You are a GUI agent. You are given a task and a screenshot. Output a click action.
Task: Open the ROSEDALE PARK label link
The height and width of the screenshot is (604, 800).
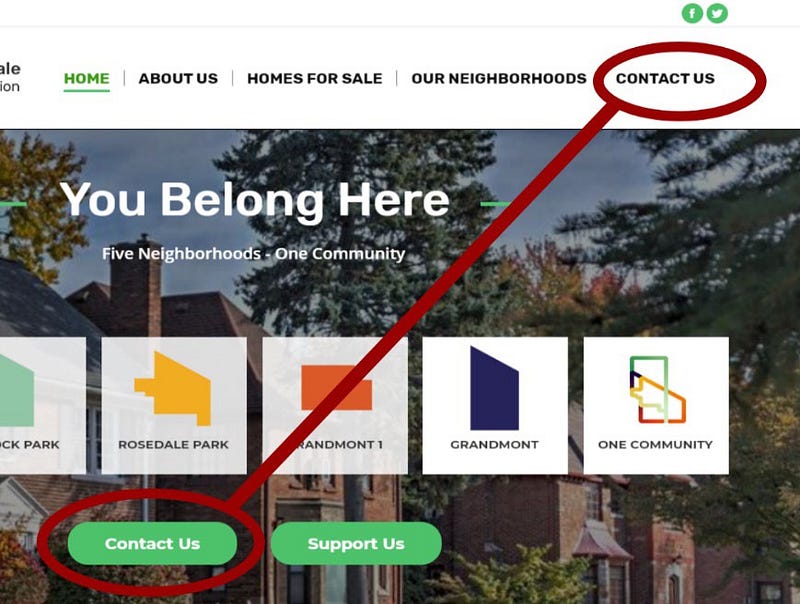[173, 444]
